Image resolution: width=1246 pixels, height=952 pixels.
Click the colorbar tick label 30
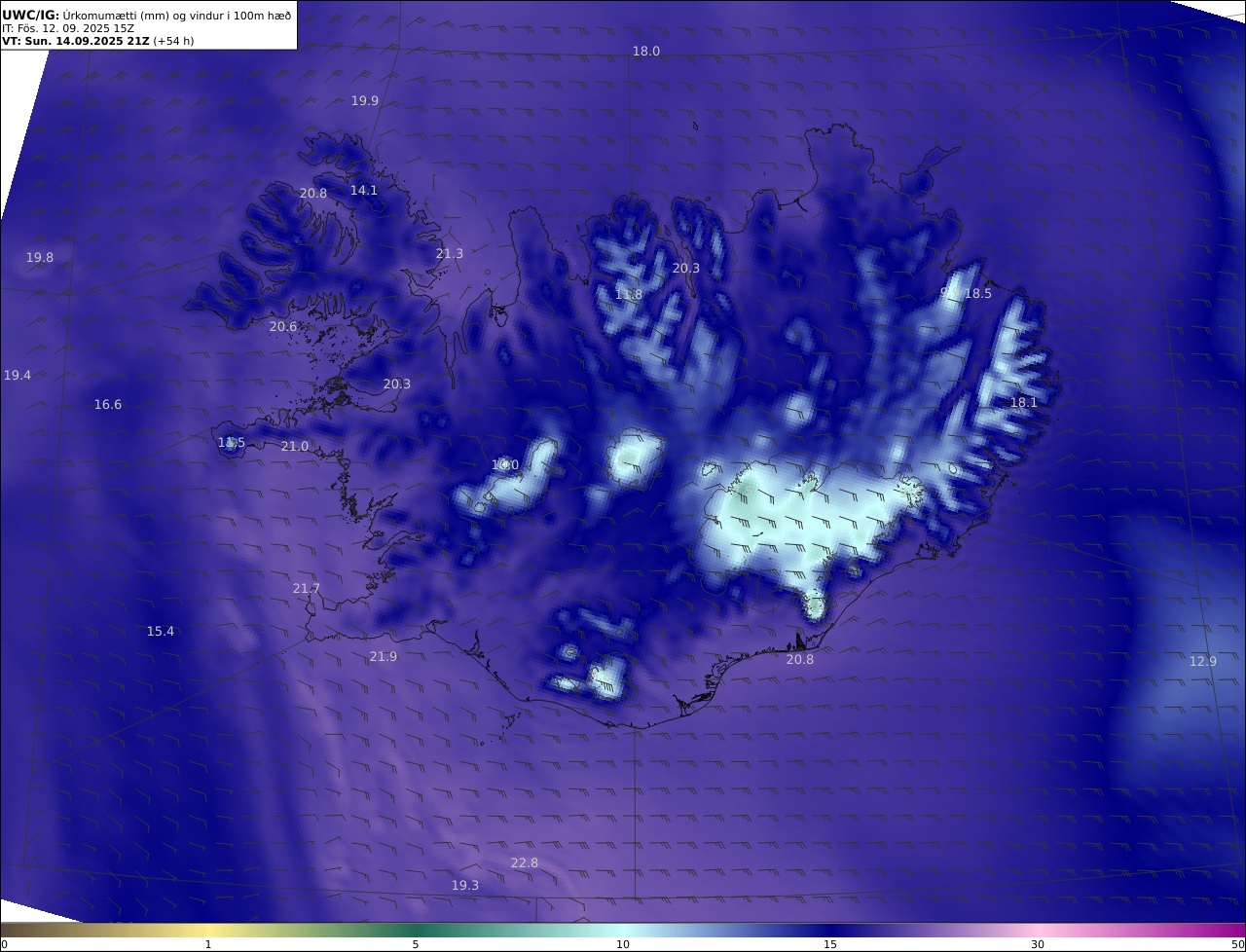(1038, 944)
